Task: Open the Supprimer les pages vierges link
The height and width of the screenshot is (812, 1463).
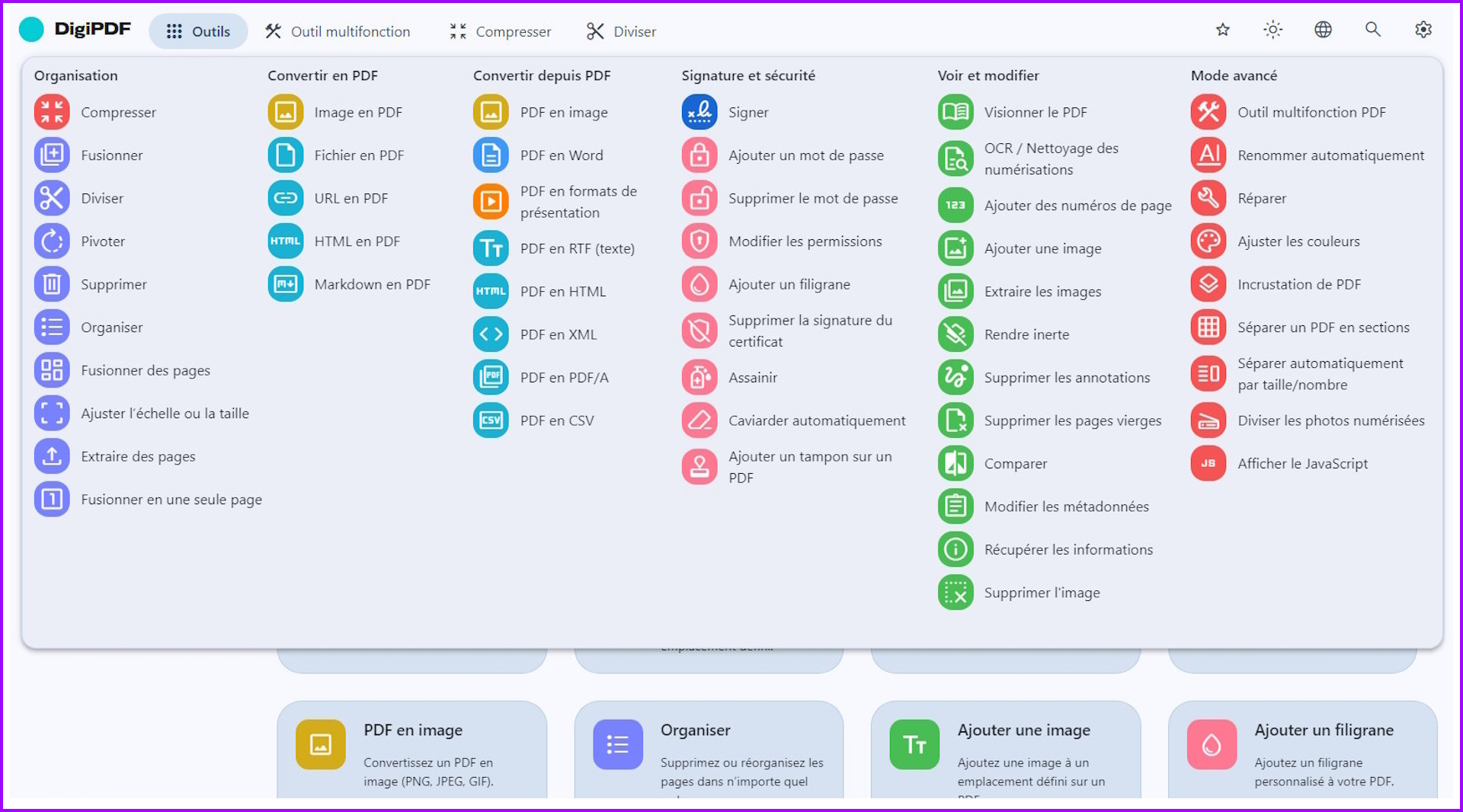Action: click(1072, 420)
